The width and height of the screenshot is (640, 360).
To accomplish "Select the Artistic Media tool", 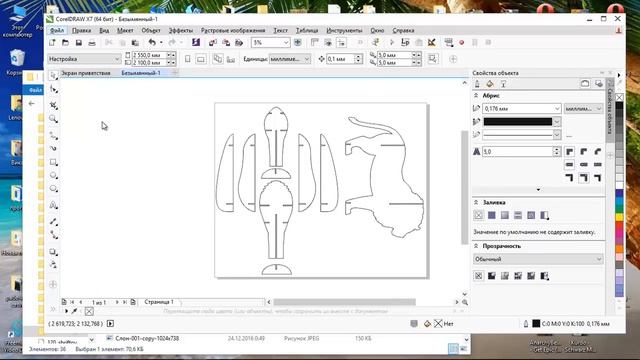I will 53,148.
